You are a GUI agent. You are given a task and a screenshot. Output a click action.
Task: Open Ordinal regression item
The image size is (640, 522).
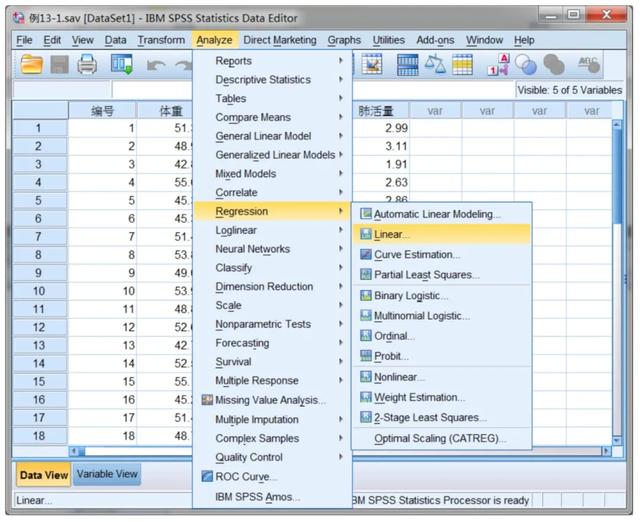click(442, 336)
